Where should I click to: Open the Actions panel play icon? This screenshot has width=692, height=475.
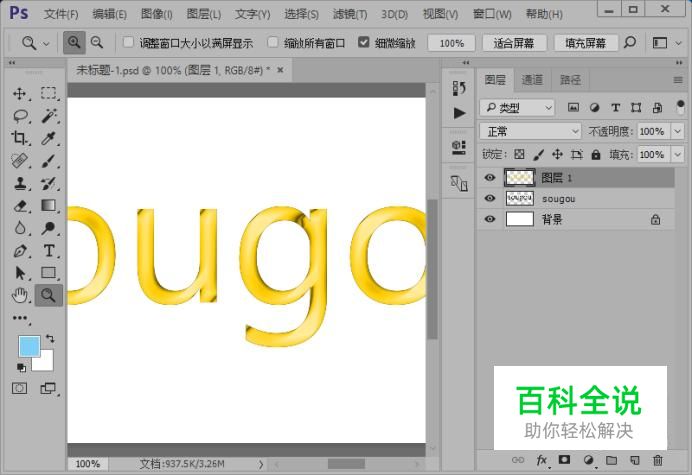click(x=459, y=113)
